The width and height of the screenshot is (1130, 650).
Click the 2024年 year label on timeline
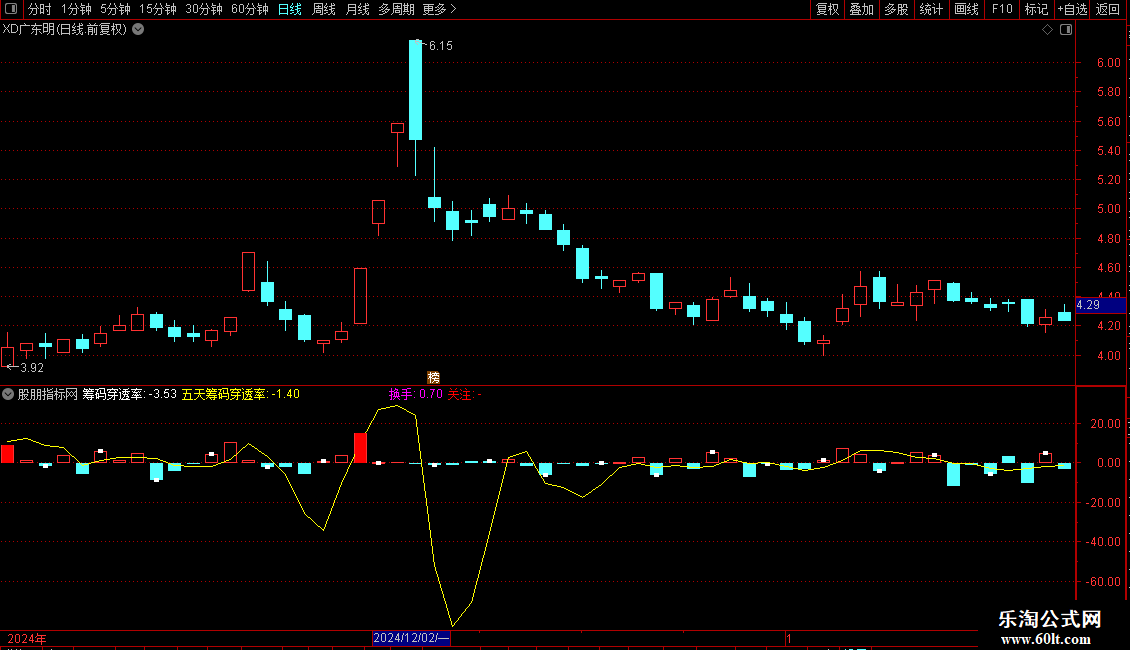[x=27, y=638]
